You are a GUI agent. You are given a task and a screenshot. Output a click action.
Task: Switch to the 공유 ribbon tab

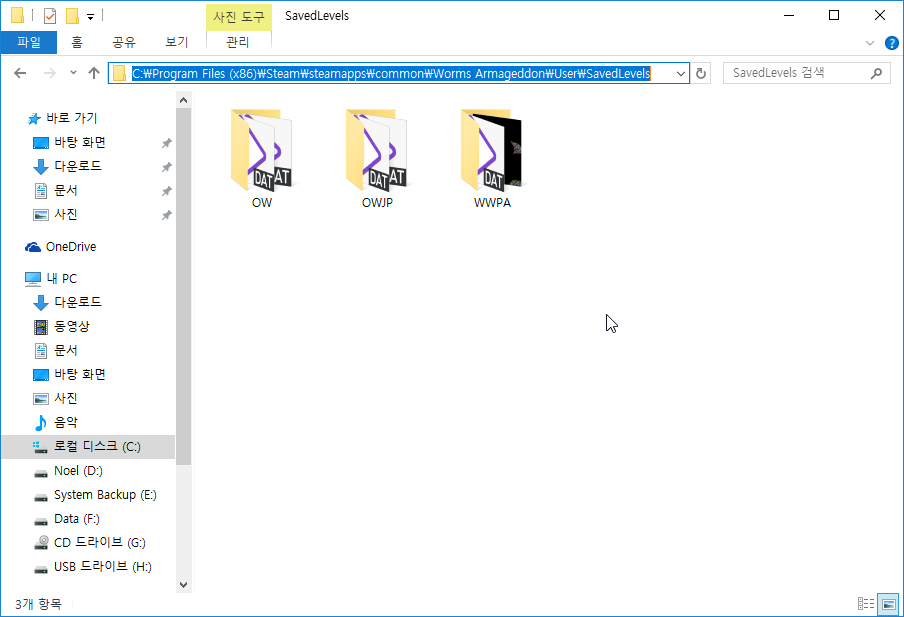point(123,42)
